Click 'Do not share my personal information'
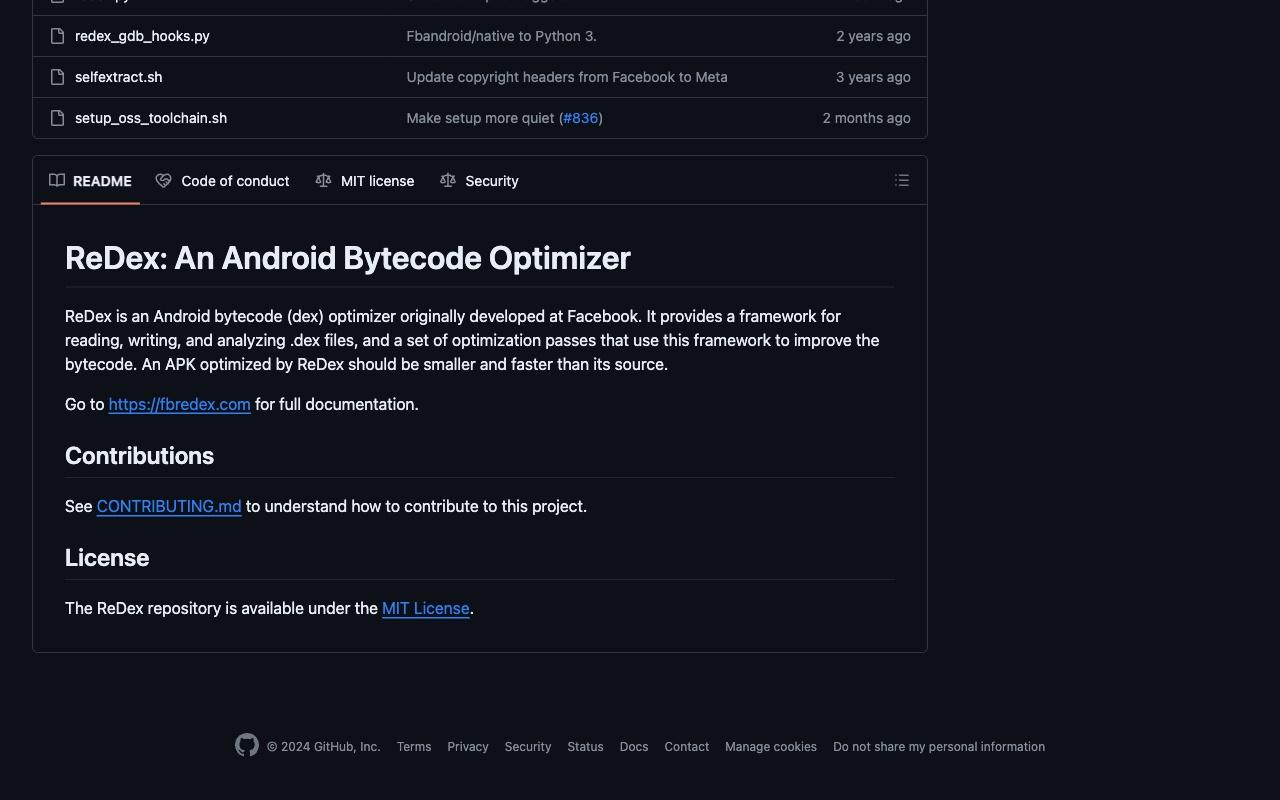 939,747
